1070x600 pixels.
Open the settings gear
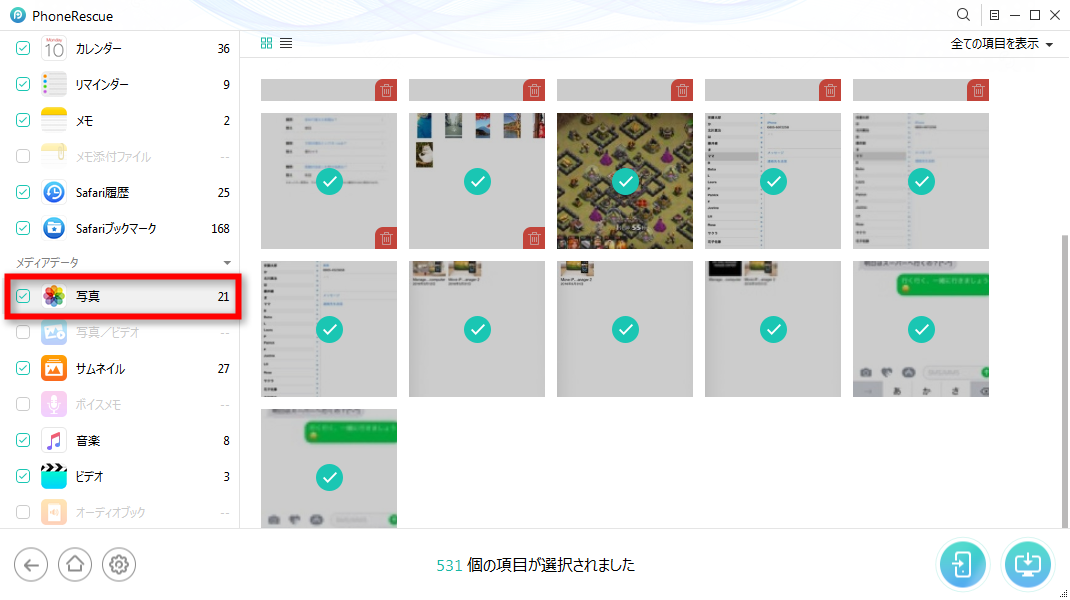pos(119,565)
